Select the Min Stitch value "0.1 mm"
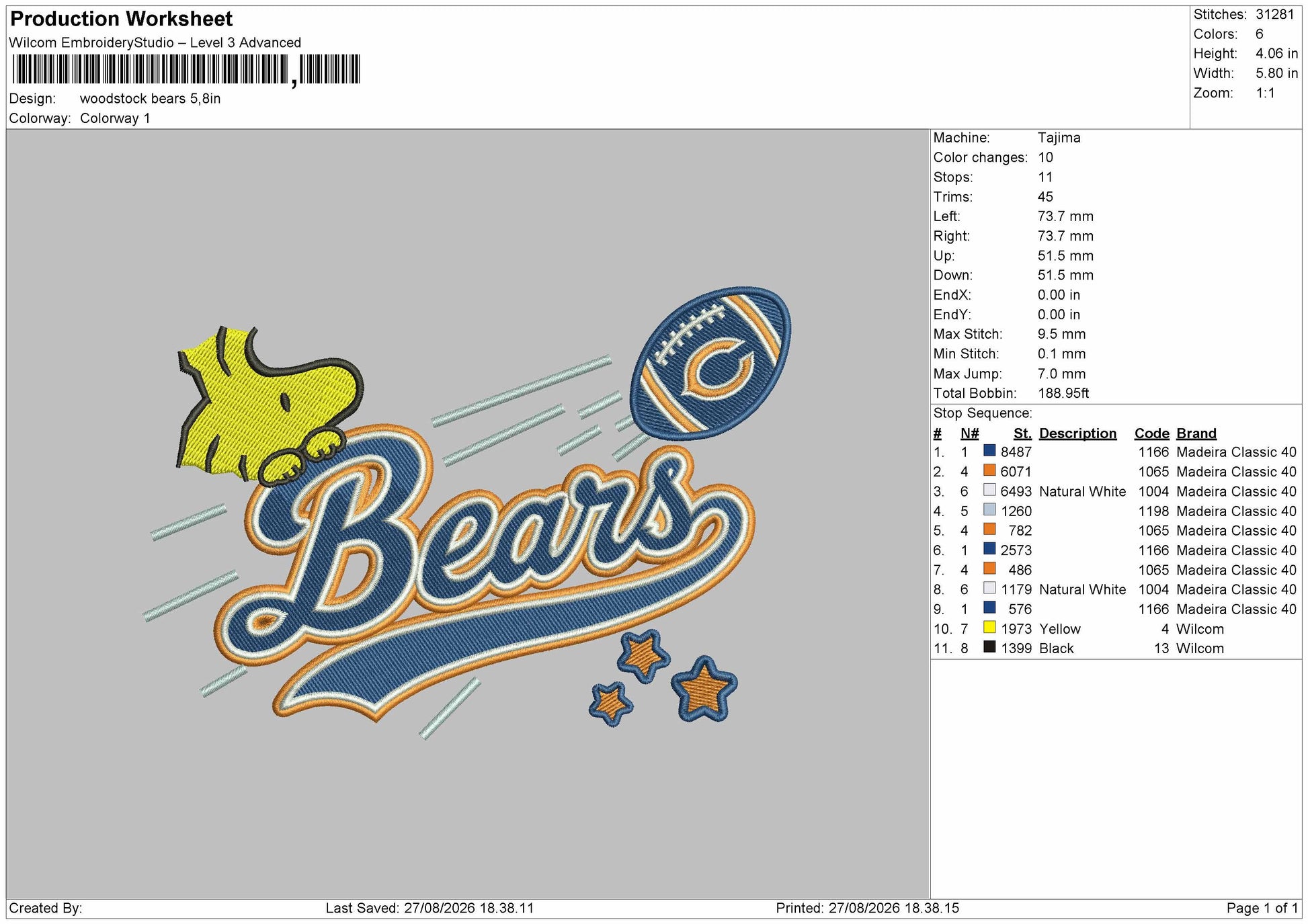The height and width of the screenshot is (924, 1308). 1061,353
